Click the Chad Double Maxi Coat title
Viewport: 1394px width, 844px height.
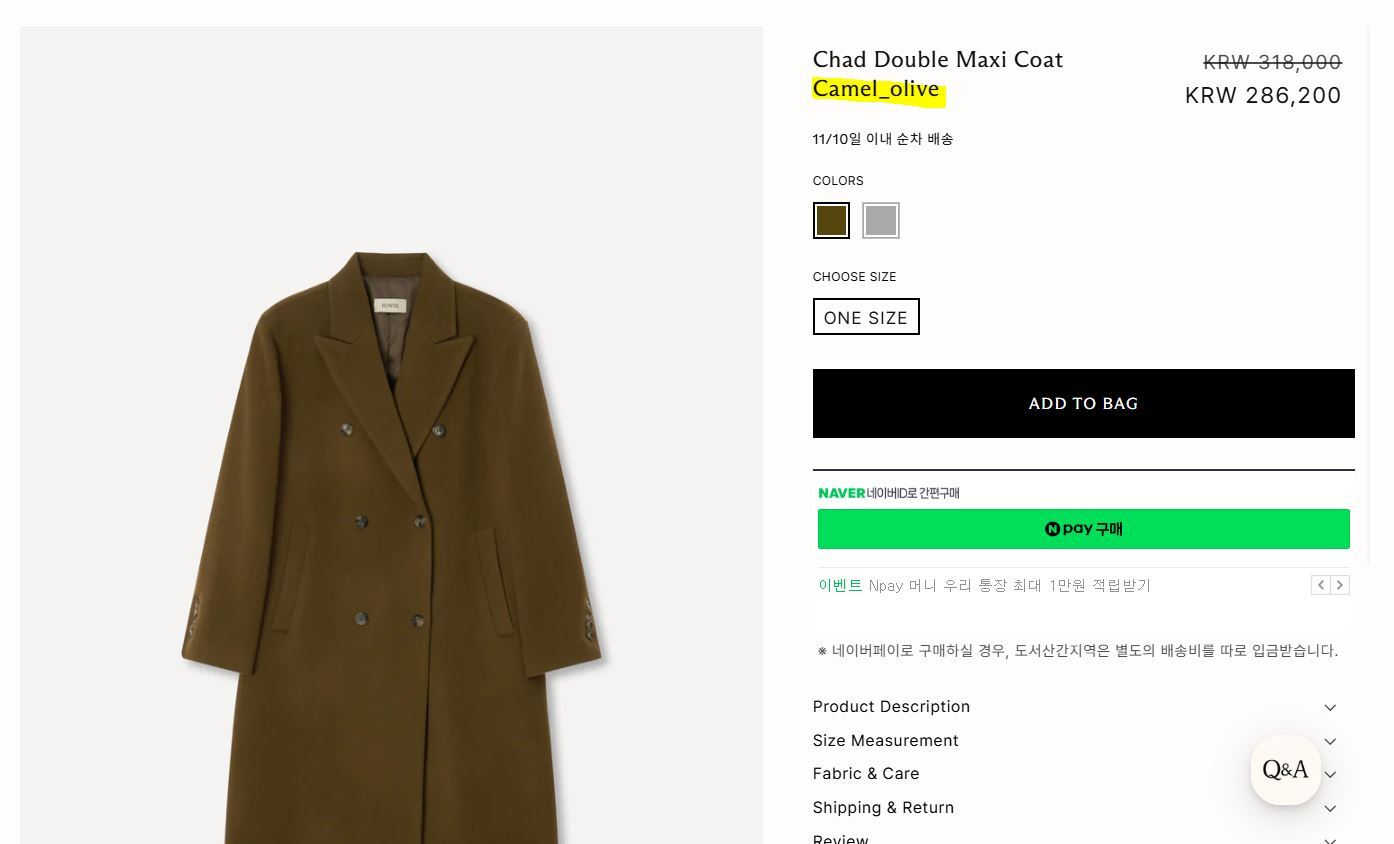(937, 59)
